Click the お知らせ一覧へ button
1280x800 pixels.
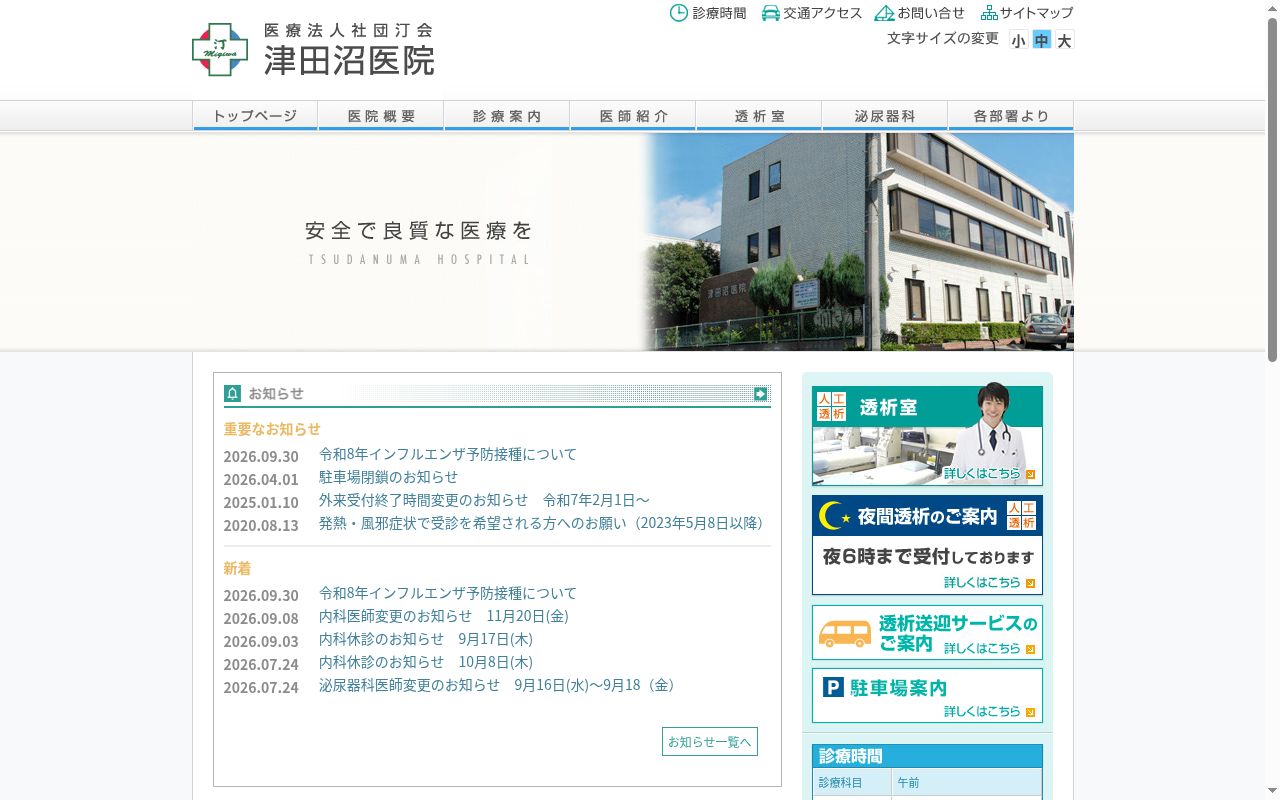710,741
